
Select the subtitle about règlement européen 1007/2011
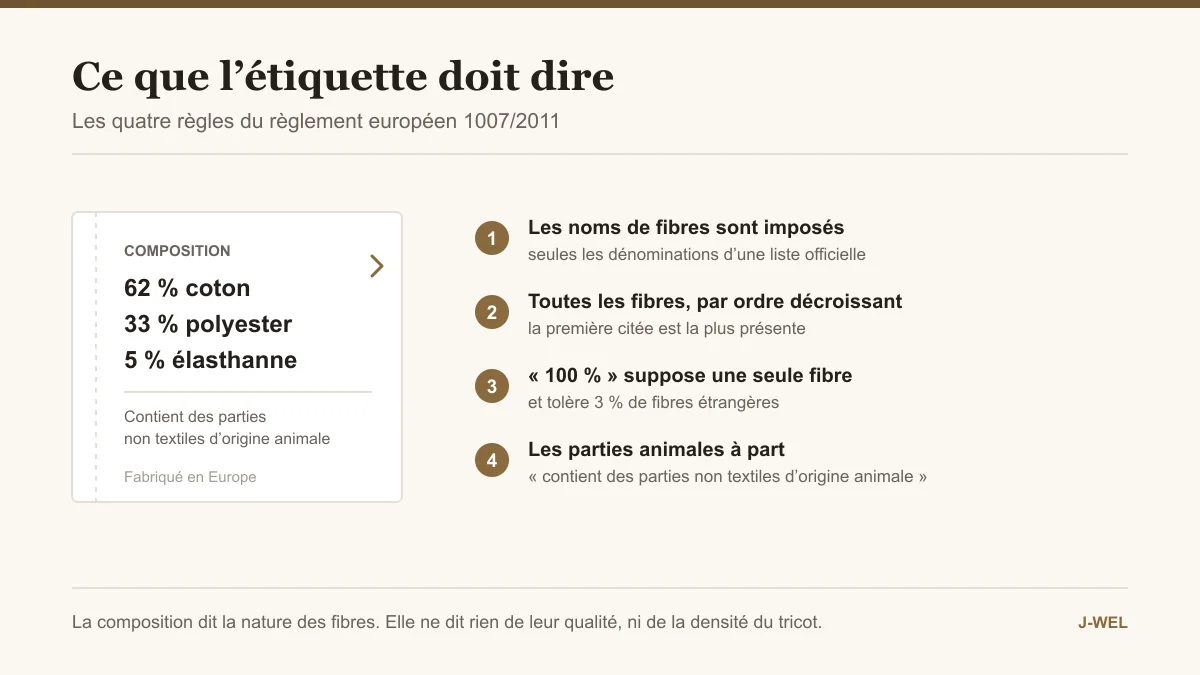[x=316, y=122]
